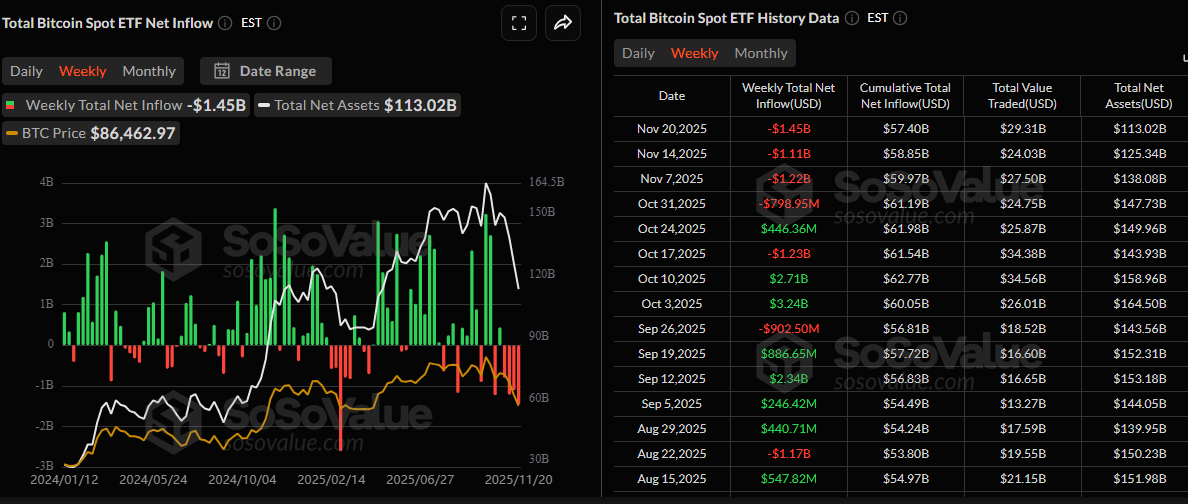This screenshot has width=1188, height=504.
Task: Select Daily tab in History Data table
Action: (x=638, y=53)
